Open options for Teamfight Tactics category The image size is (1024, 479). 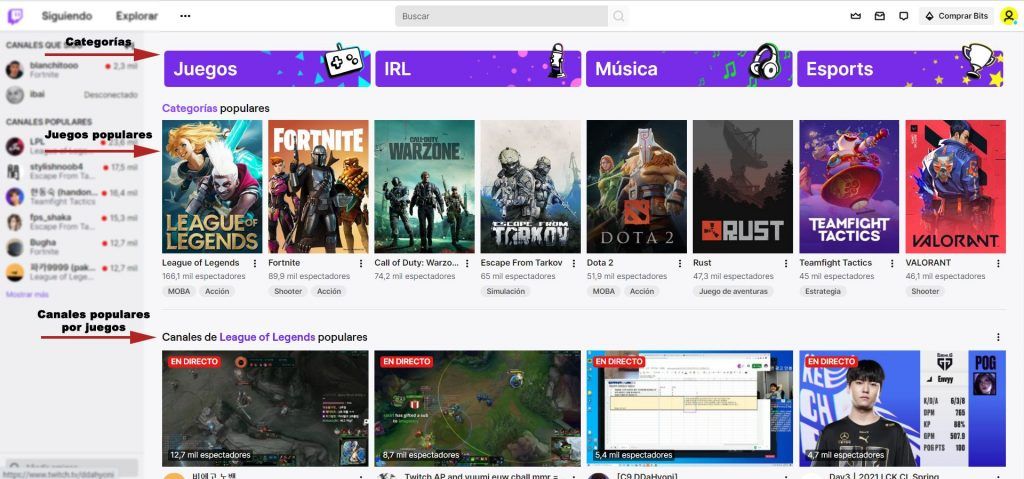(892, 263)
